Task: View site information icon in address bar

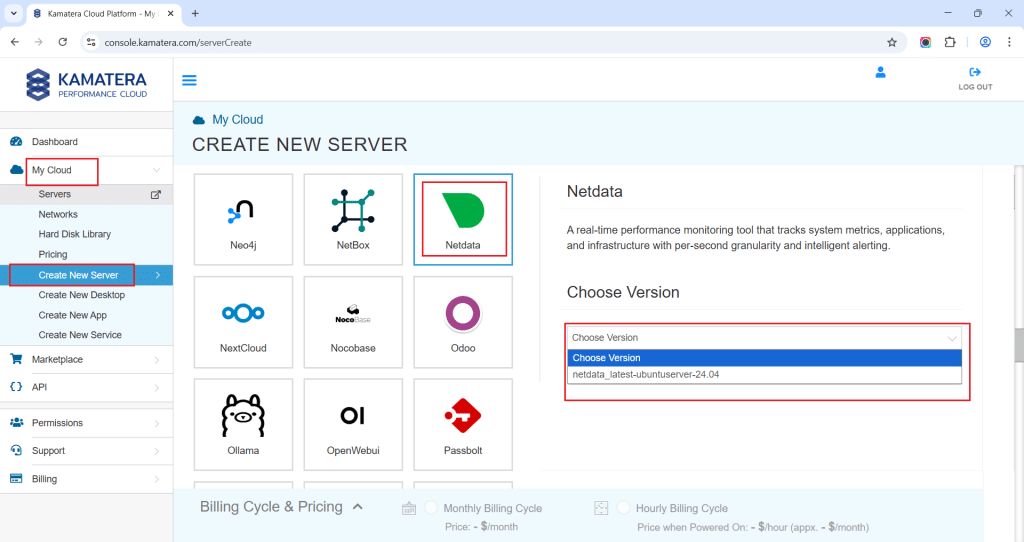Action: tap(91, 42)
